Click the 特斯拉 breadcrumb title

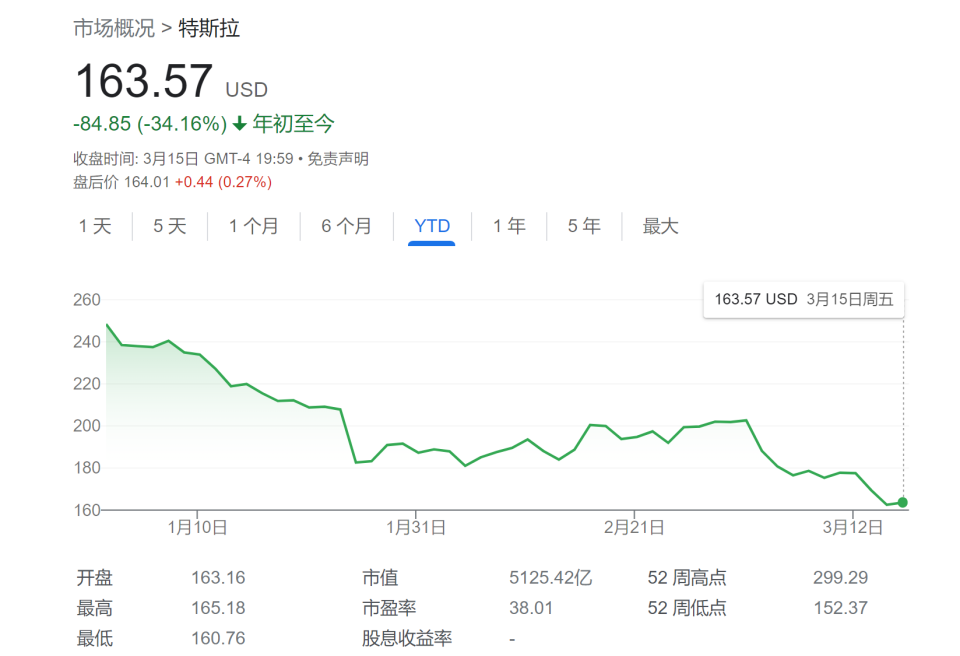click(x=209, y=28)
